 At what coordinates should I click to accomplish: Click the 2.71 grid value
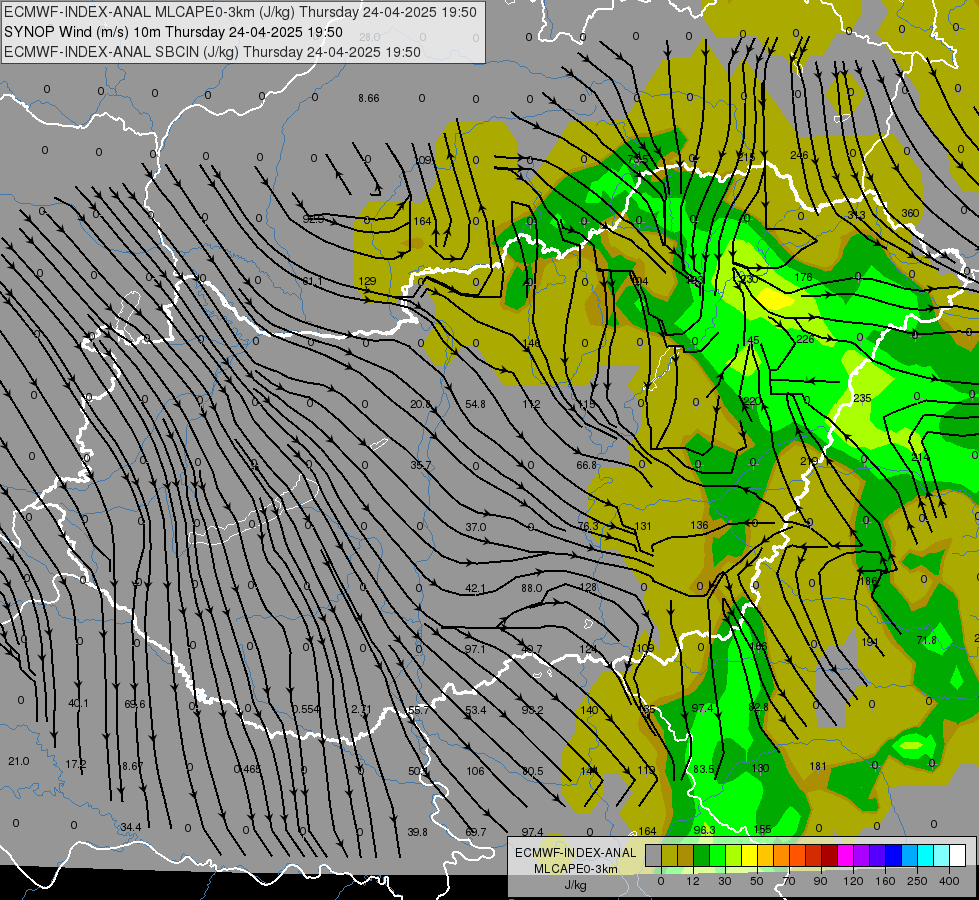pos(362,709)
